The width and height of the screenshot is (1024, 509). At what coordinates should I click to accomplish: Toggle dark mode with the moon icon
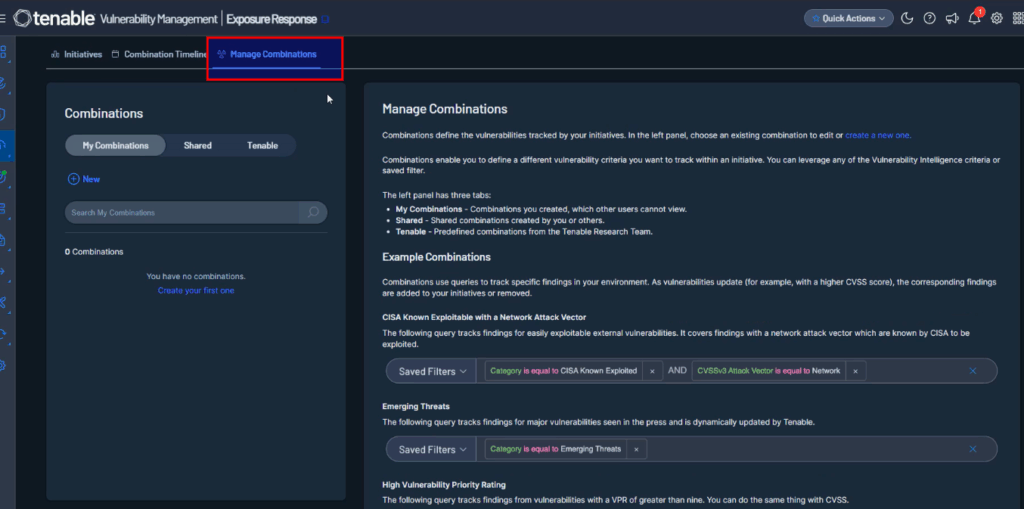coord(907,18)
